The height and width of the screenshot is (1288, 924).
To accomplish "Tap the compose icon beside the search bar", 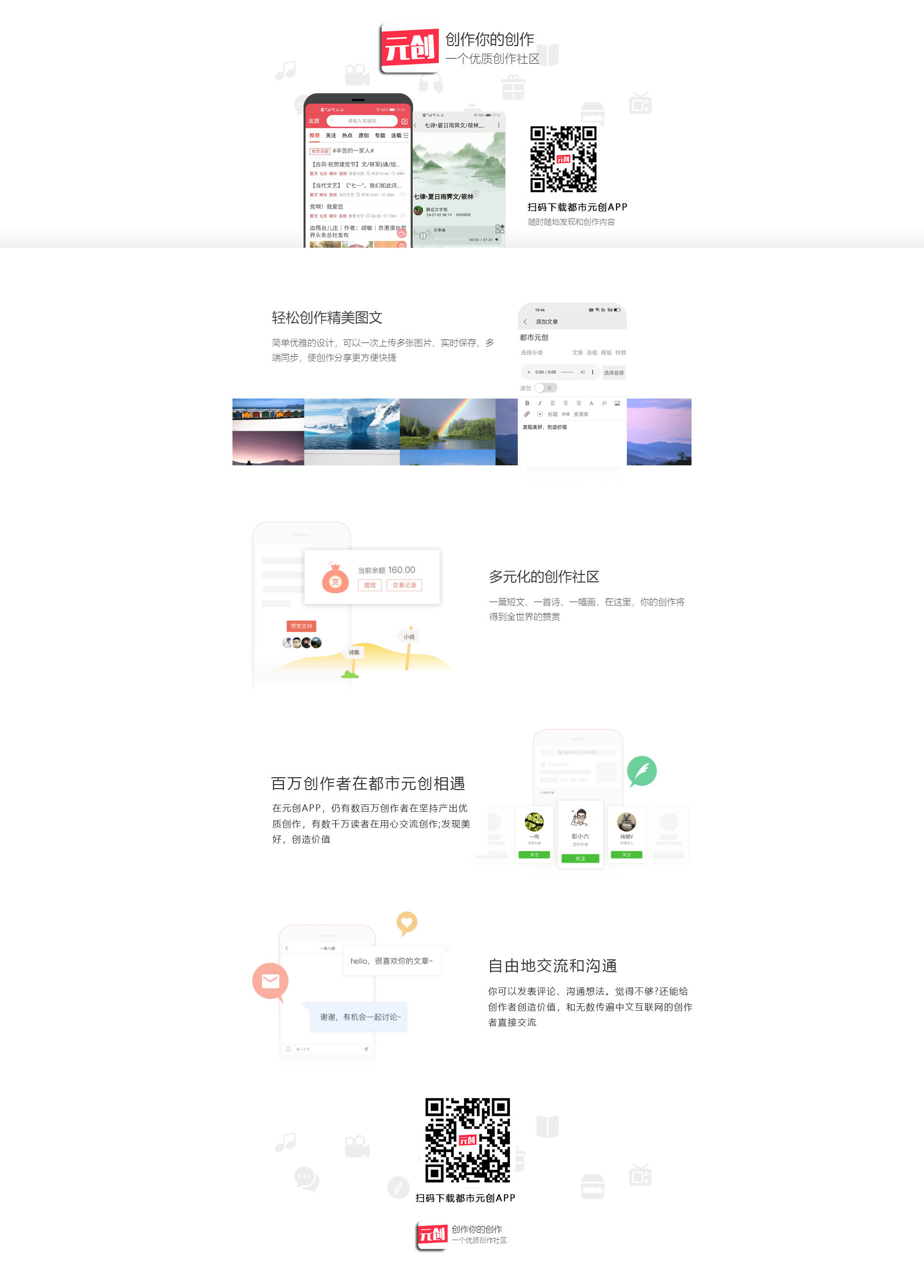I will click(404, 121).
